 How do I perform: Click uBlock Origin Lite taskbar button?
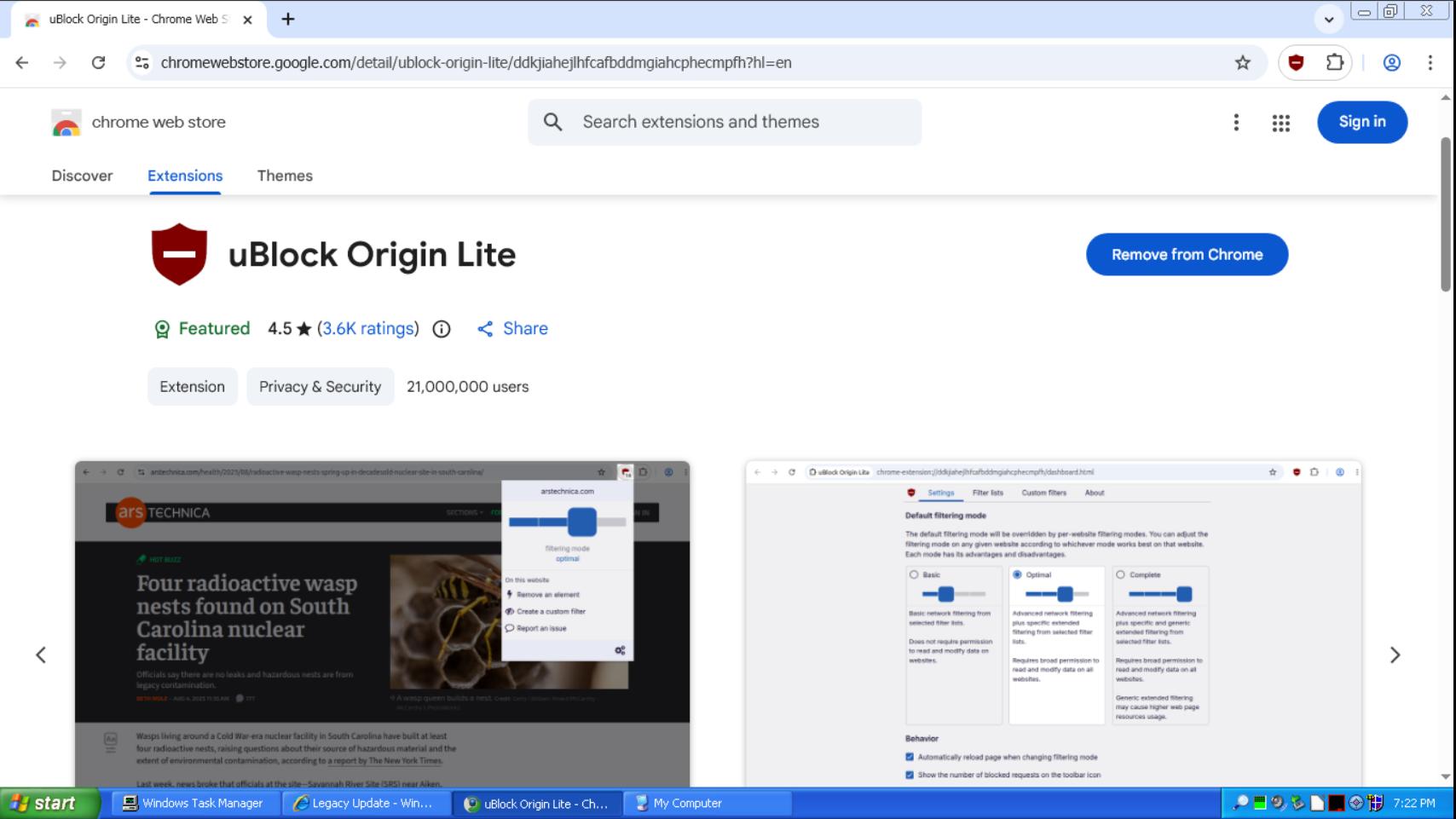pyautogui.click(x=538, y=803)
